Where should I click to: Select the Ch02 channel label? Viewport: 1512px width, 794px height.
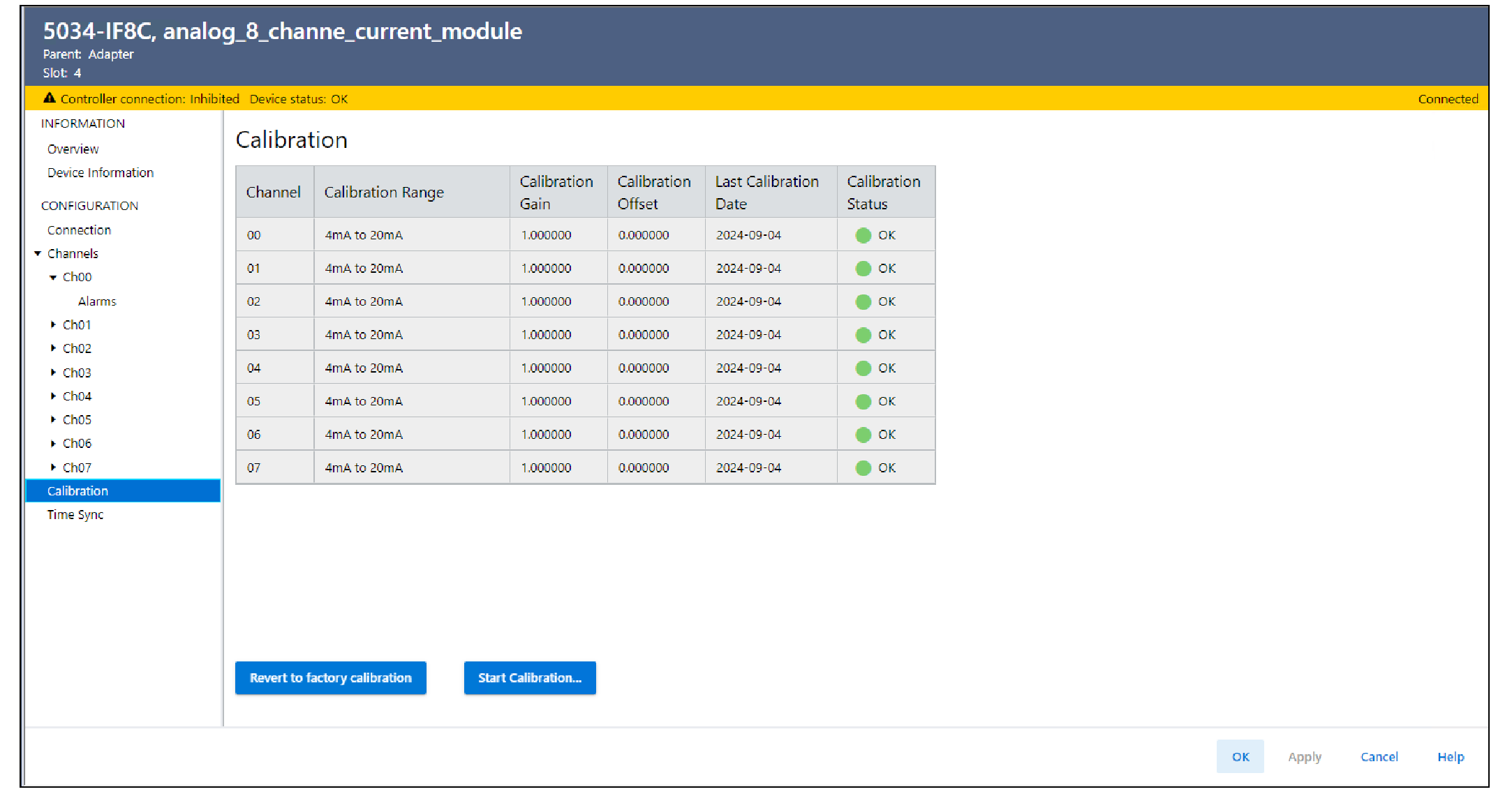pos(77,348)
